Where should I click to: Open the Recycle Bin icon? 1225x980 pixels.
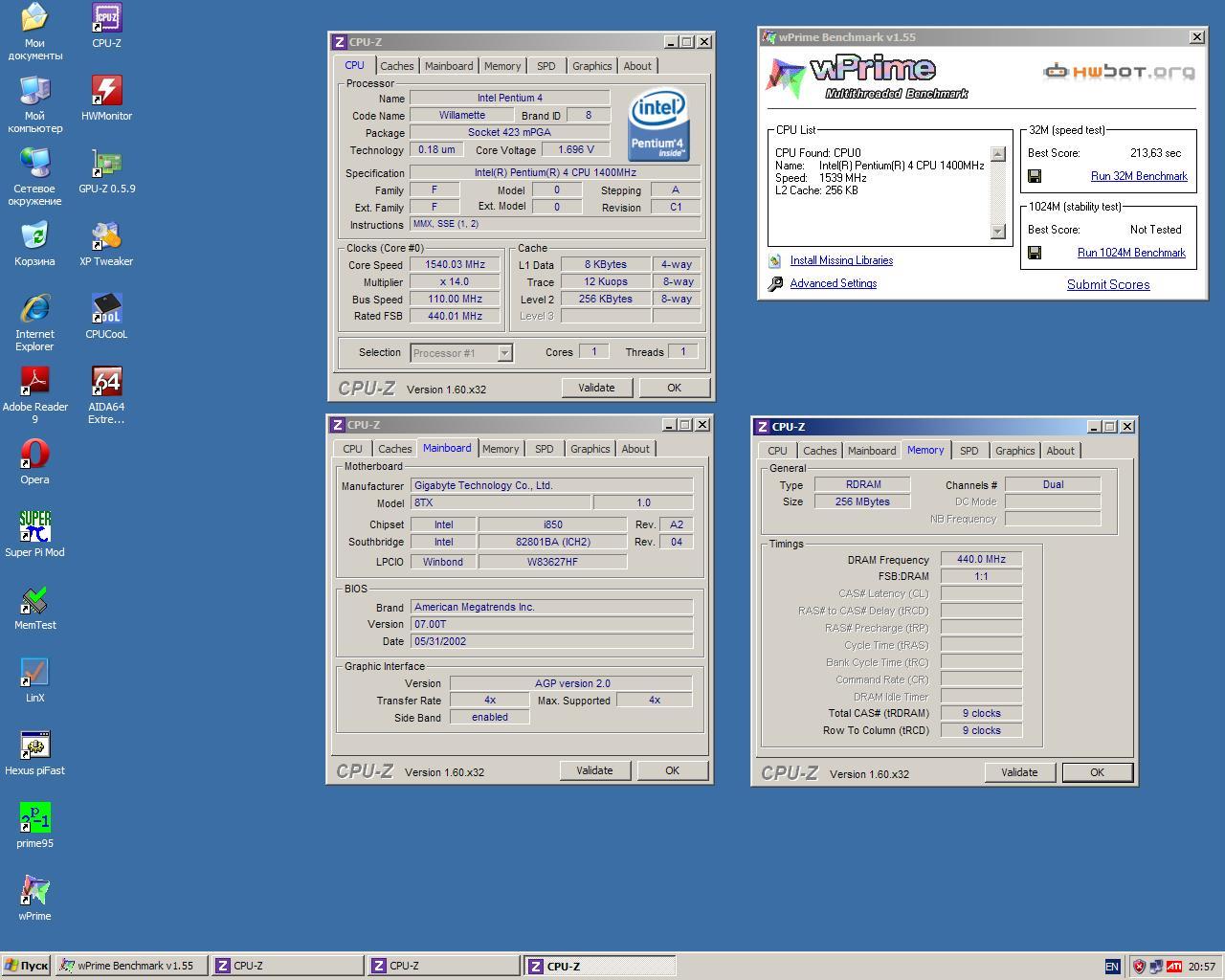click(34, 243)
